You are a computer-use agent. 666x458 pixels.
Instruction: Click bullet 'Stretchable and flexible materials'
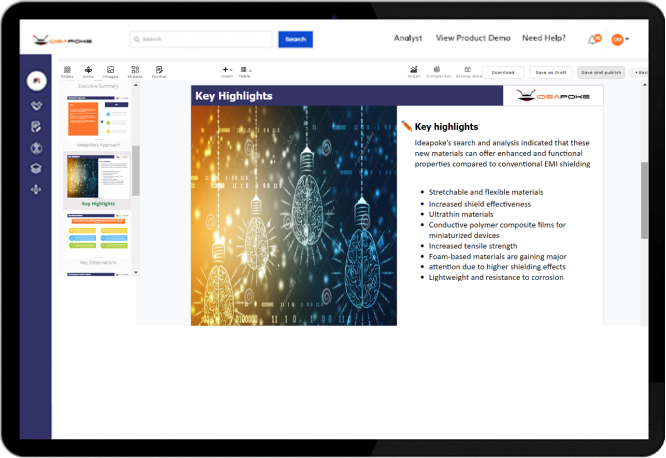[486, 192]
